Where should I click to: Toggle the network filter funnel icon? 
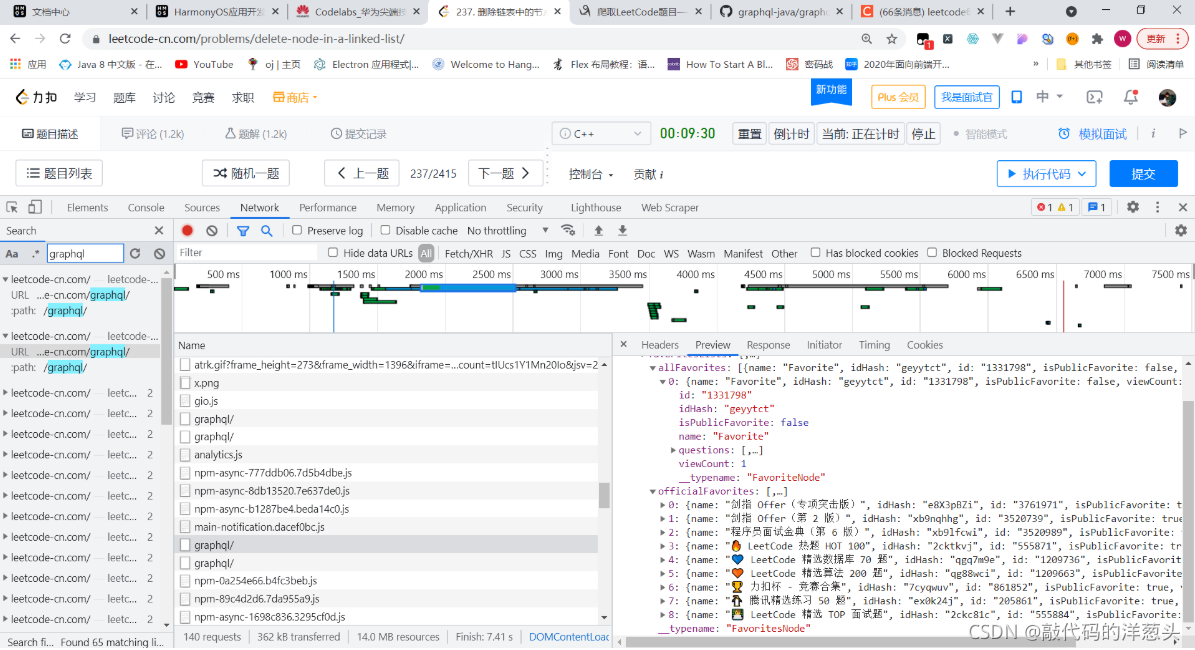tap(243, 230)
